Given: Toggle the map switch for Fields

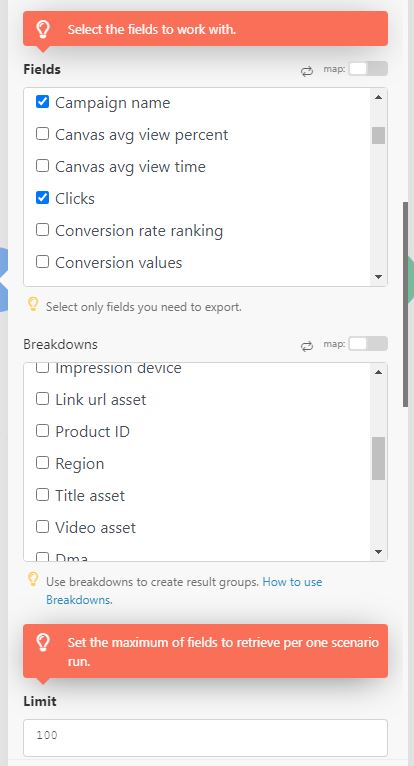Looking at the screenshot, I should coord(368,69).
